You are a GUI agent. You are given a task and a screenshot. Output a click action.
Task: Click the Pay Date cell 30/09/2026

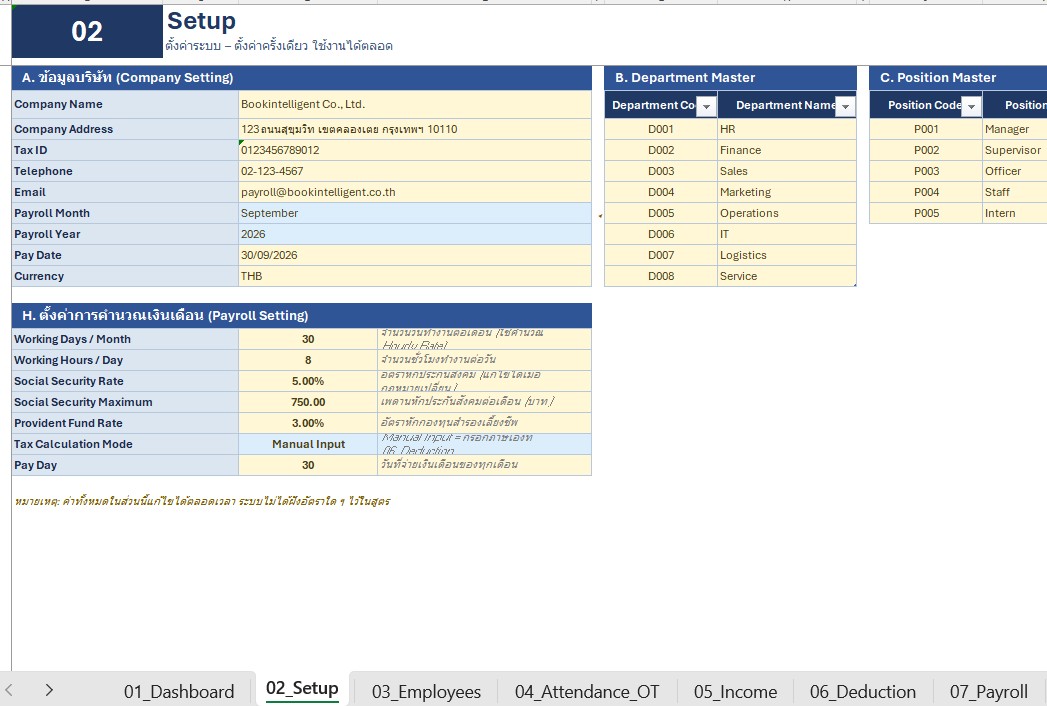coord(415,255)
